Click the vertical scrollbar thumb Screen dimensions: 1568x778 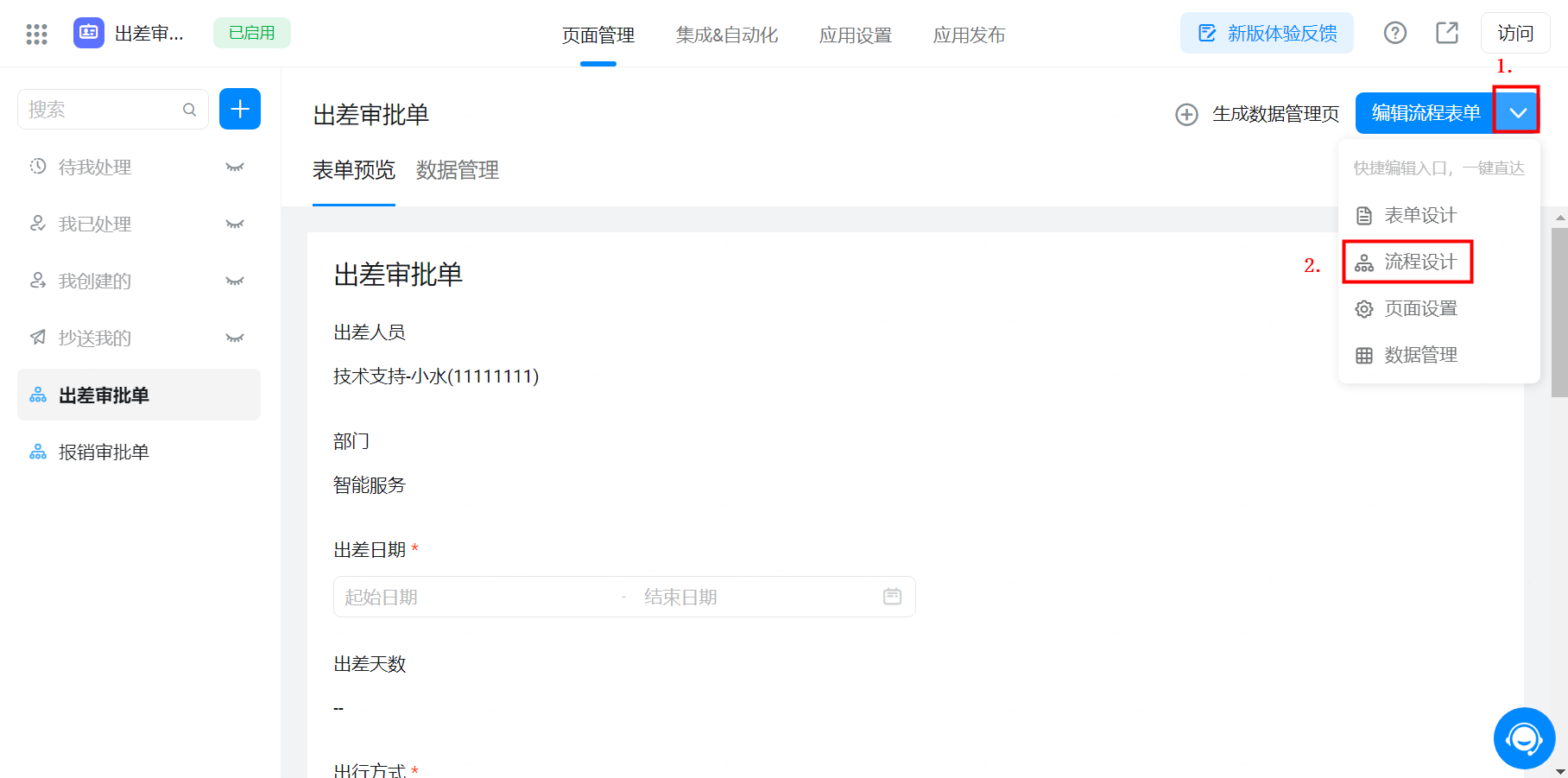(1559, 311)
